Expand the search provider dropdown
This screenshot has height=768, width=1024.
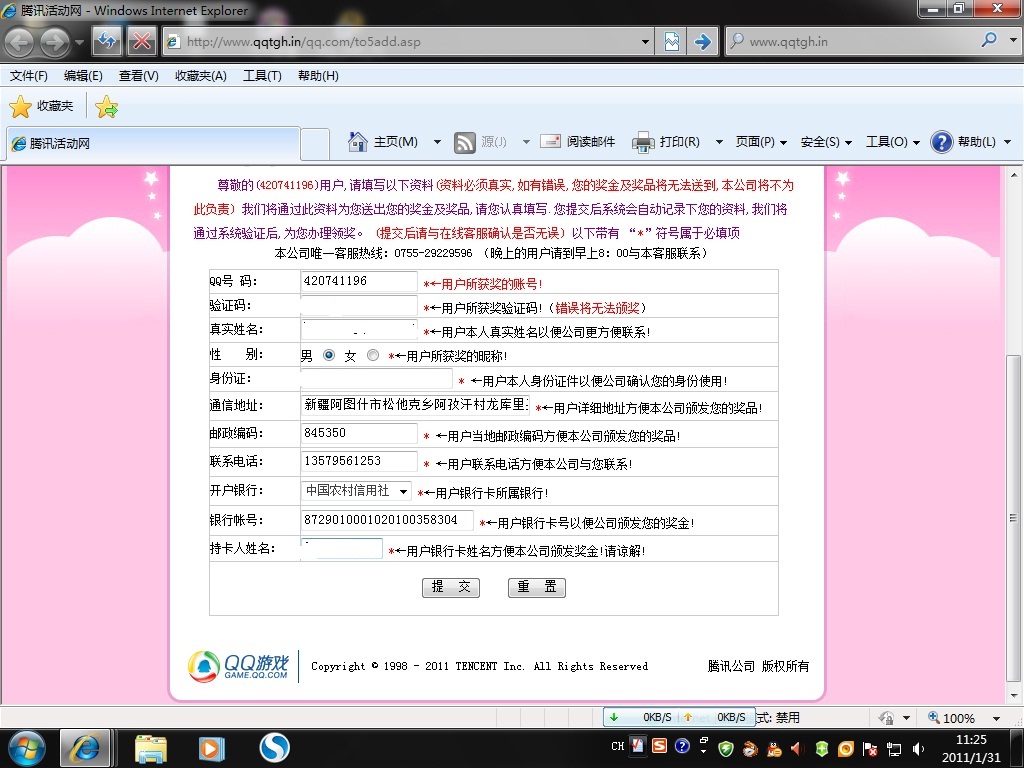click(x=1013, y=40)
